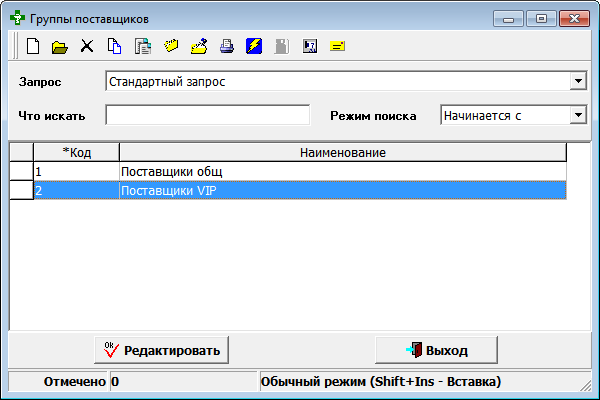Sort by the *Код column header
The height and width of the screenshot is (400, 600).
(x=77, y=152)
